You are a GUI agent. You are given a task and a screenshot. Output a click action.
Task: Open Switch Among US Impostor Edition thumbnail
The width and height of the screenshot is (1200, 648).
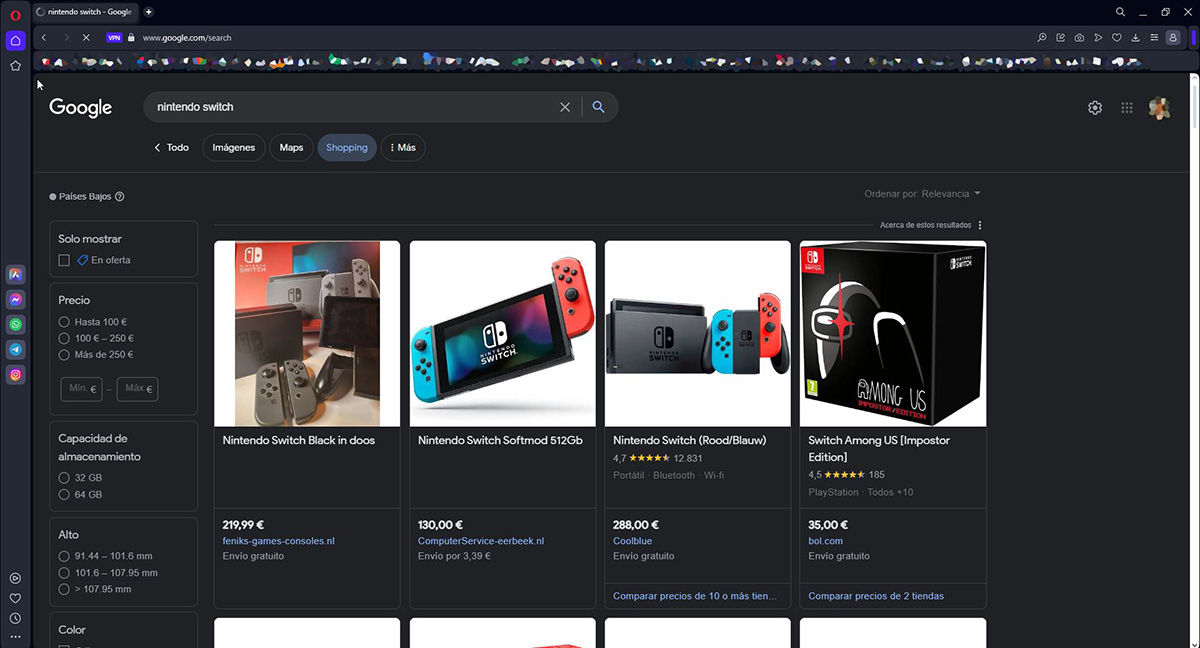[x=893, y=334]
